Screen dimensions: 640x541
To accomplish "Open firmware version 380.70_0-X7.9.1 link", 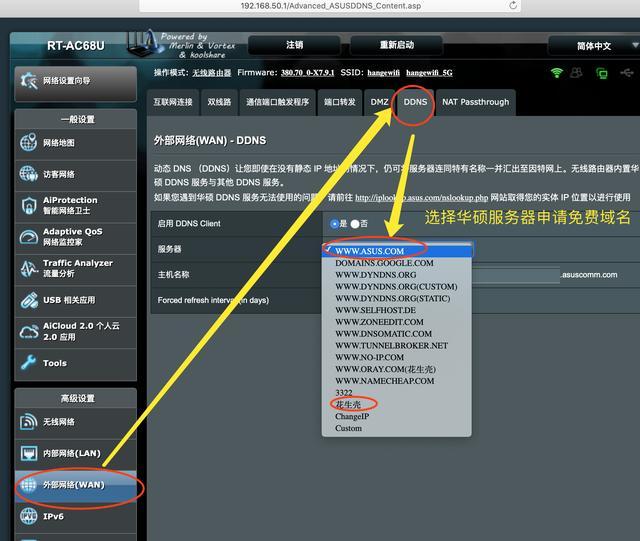I will pos(307,73).
